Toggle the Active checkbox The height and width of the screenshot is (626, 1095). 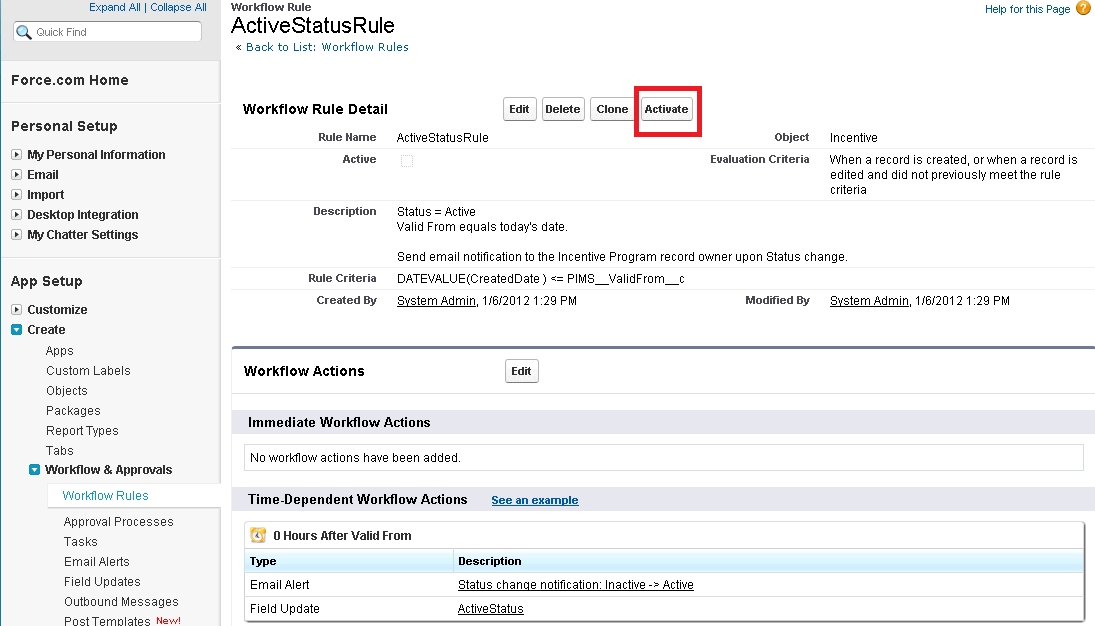[407, 160]
